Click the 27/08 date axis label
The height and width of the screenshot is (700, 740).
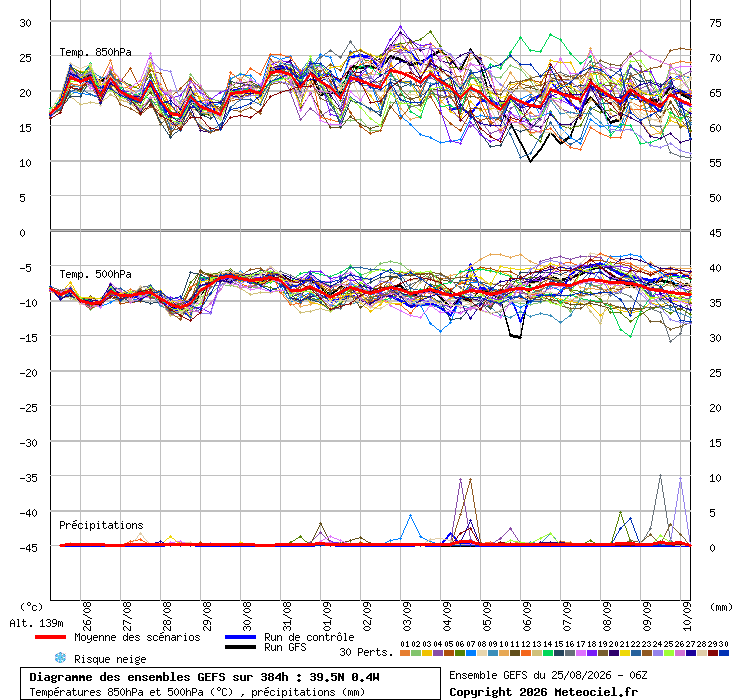click(127, 616)
